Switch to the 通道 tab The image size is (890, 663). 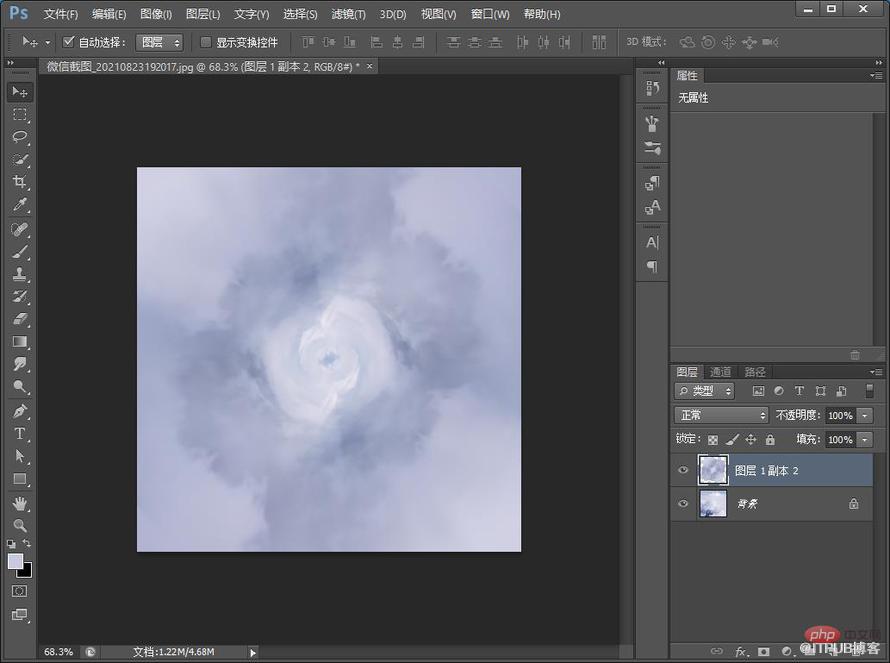point(720,372)
